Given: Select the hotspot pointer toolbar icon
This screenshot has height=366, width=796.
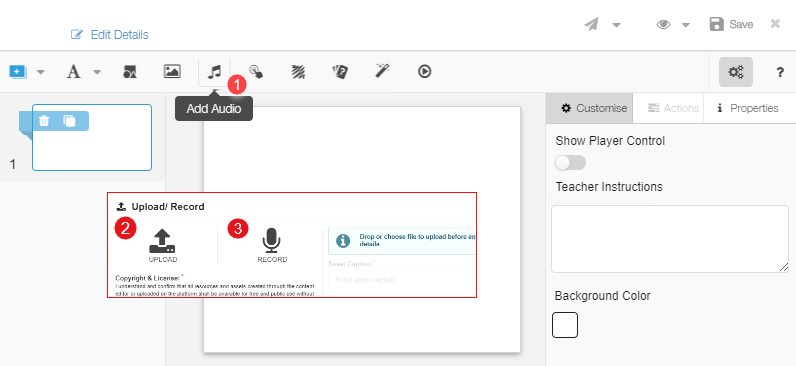Looking at the screenshot, I should tap(256, 72).
